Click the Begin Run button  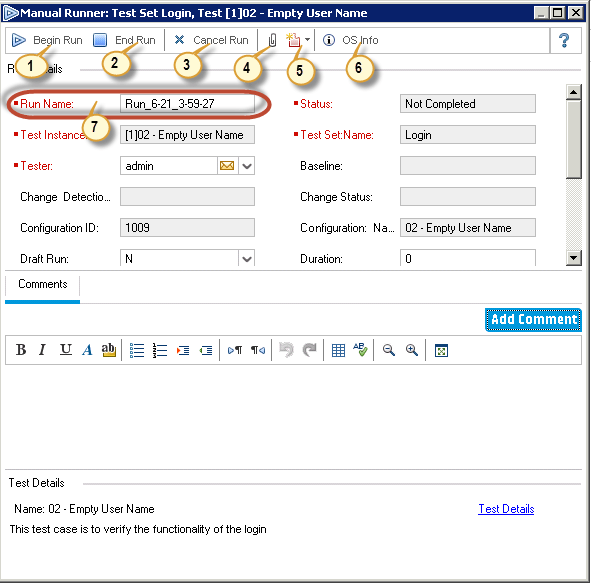47,40
